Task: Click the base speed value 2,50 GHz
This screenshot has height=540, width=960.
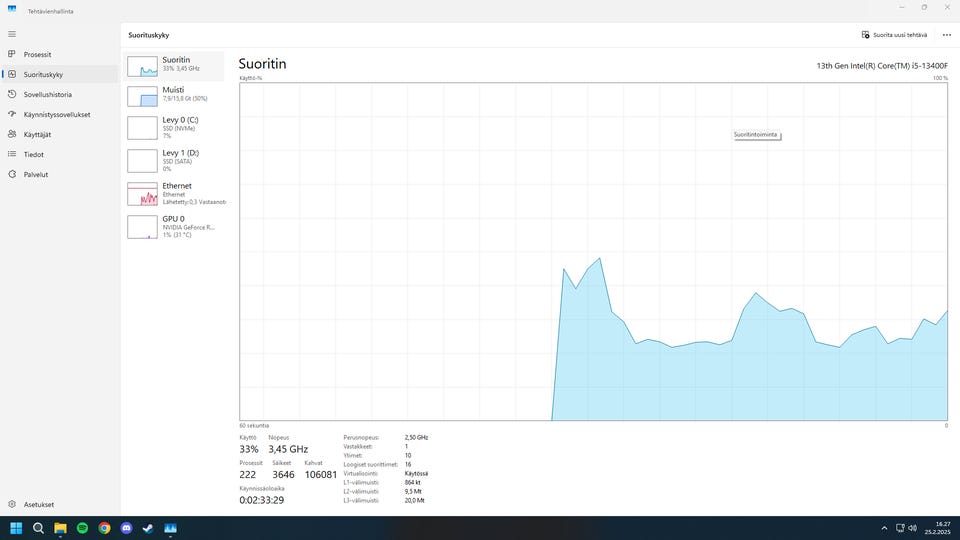Action: click(416, 438)
